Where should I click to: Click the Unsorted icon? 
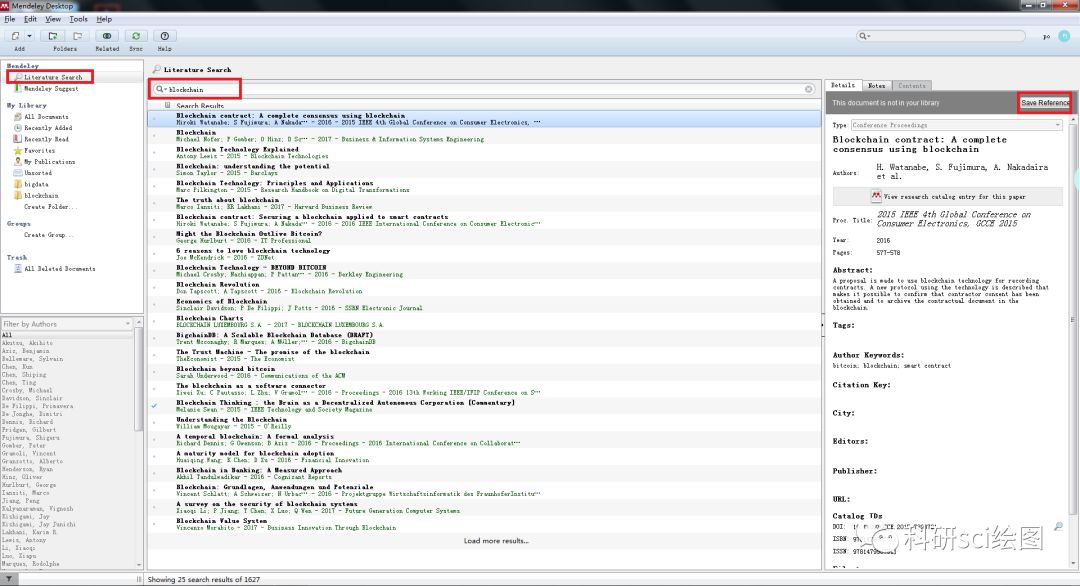[x=18, y=173]
